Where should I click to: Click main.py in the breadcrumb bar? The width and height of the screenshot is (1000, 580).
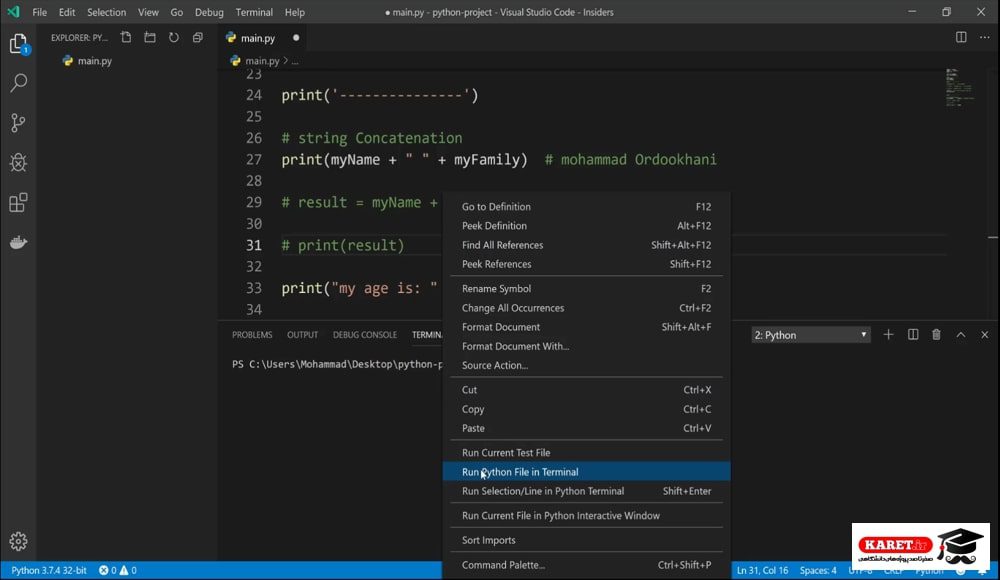(262, 61)
